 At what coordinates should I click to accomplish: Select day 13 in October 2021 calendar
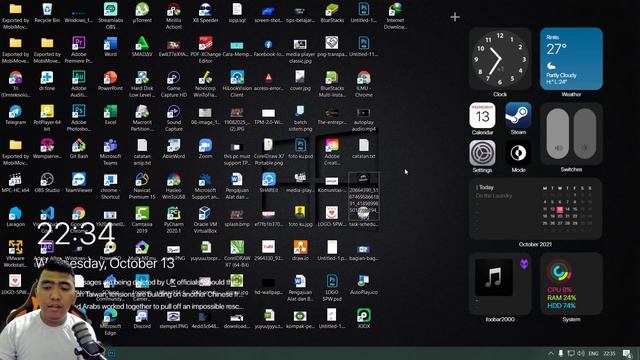click(x=560, y=209)
